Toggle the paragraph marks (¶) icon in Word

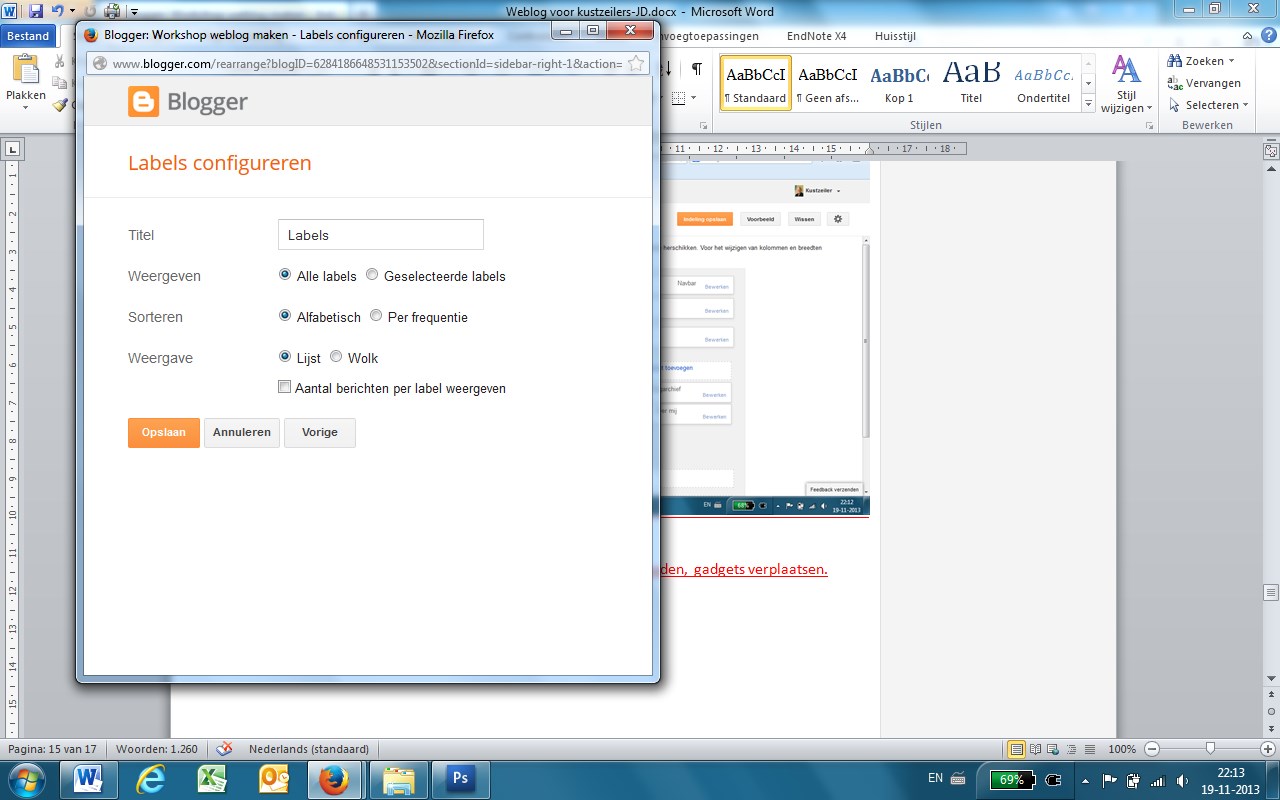(697, 68)
